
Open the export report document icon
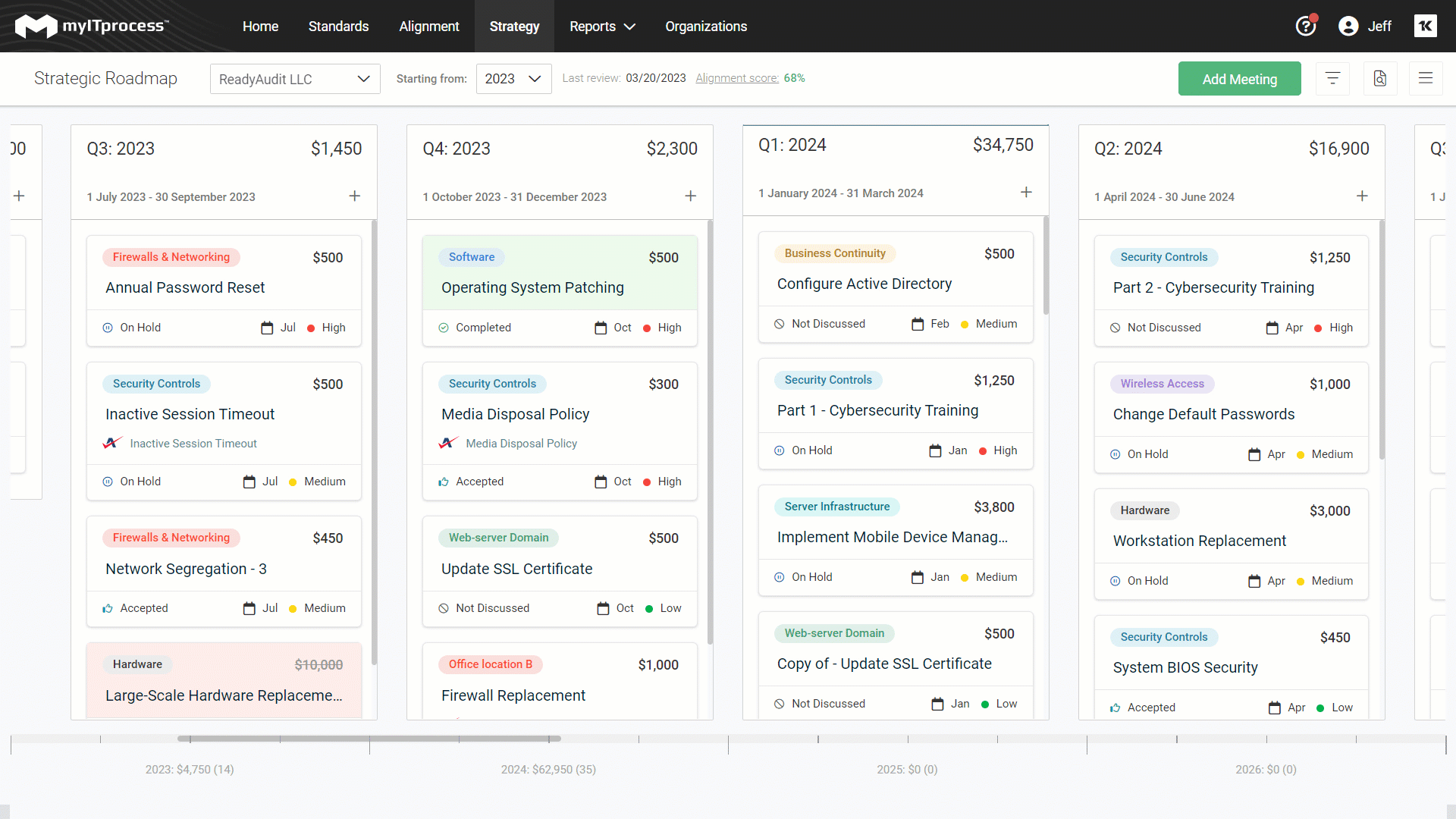(1380, 78)
